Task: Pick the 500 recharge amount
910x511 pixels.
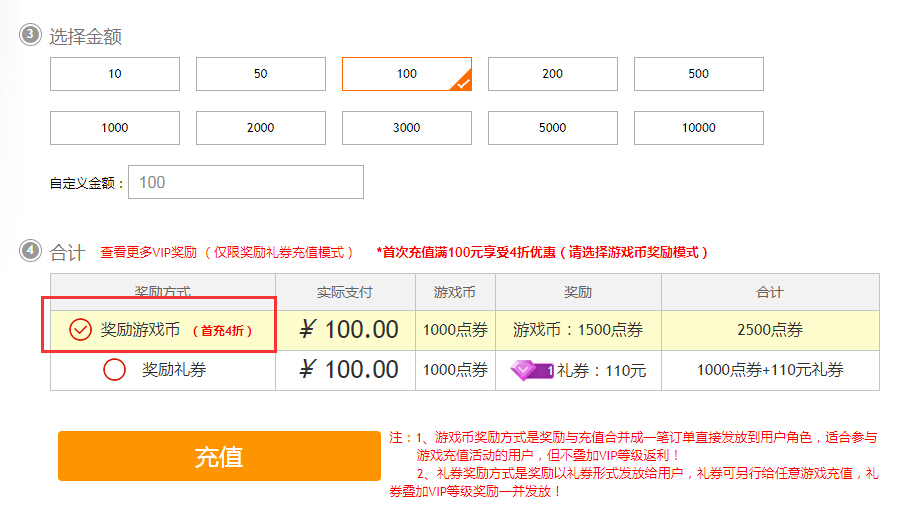Action: coord(699,74)
